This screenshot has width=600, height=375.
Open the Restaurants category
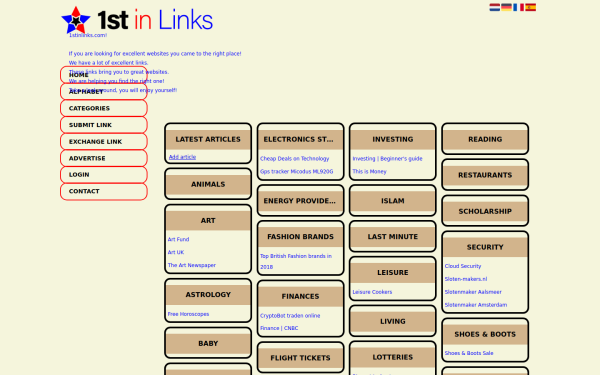485,175
